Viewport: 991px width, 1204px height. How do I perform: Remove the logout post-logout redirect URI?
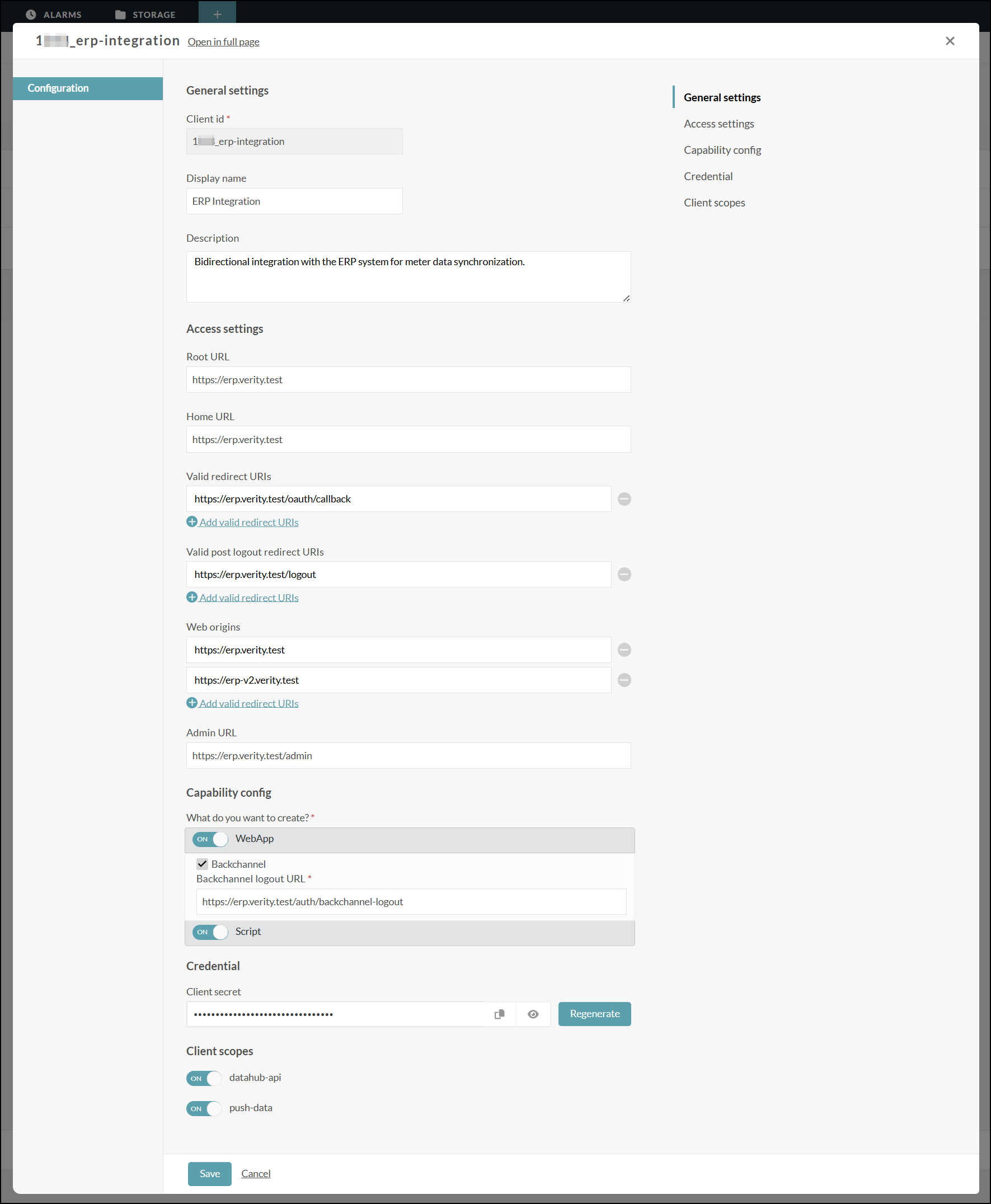[624, 574]
